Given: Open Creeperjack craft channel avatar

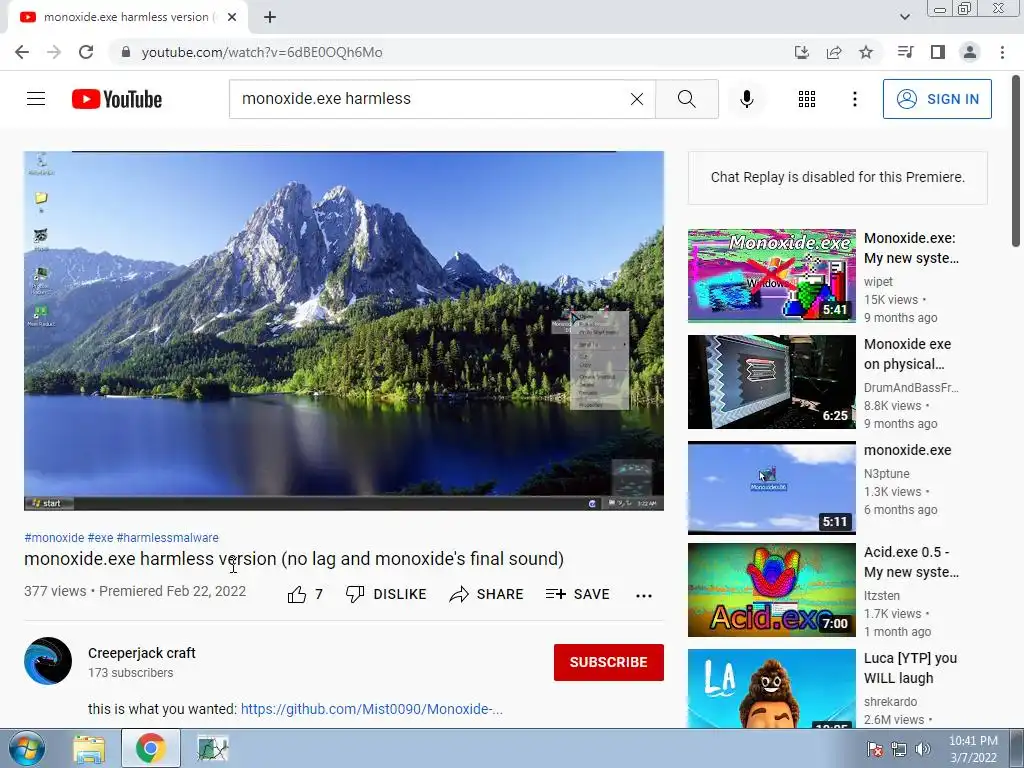Looking at the screenshot, I should [48, 661].
